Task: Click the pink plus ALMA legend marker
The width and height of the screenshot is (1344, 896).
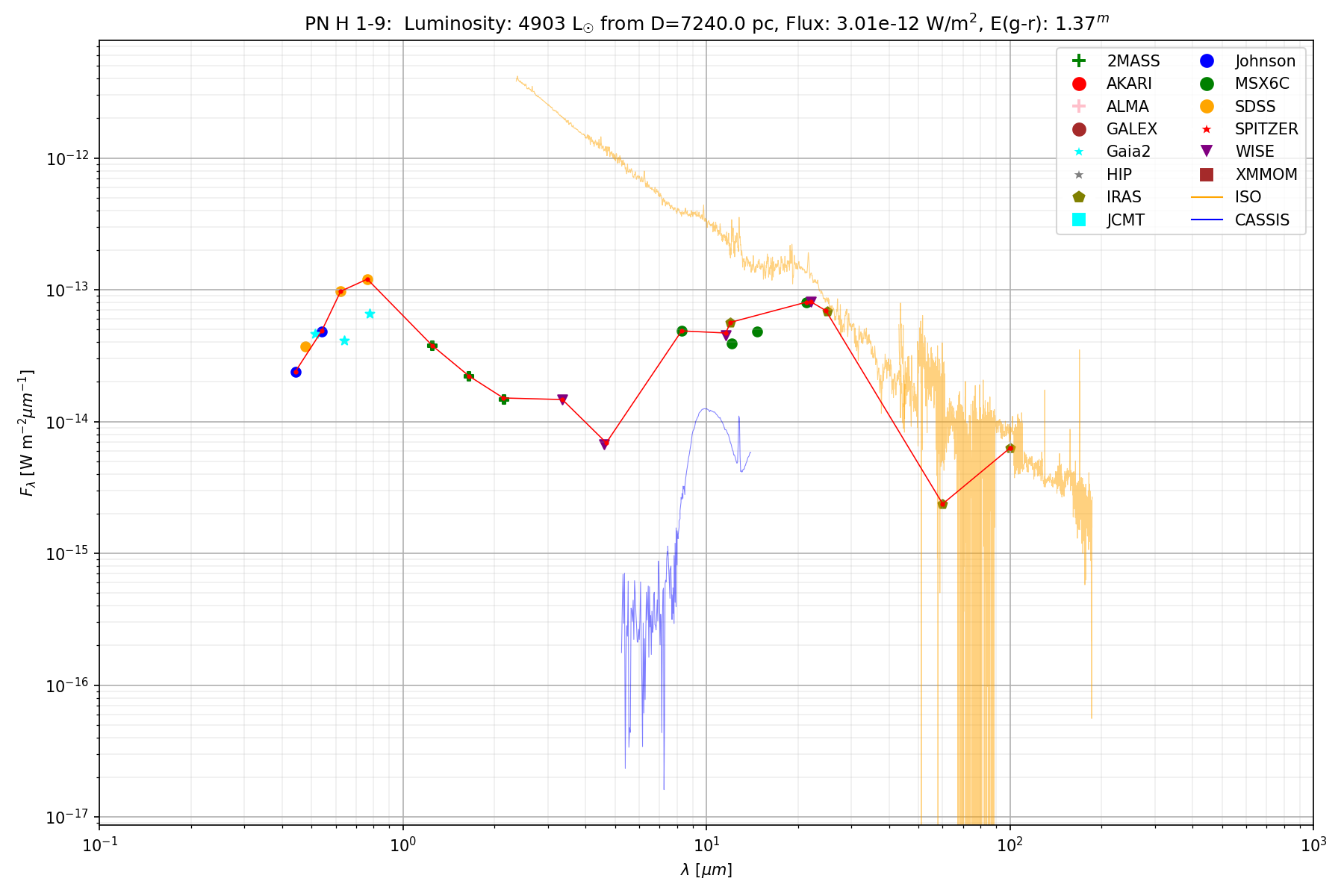Action: pos(1078,106)
